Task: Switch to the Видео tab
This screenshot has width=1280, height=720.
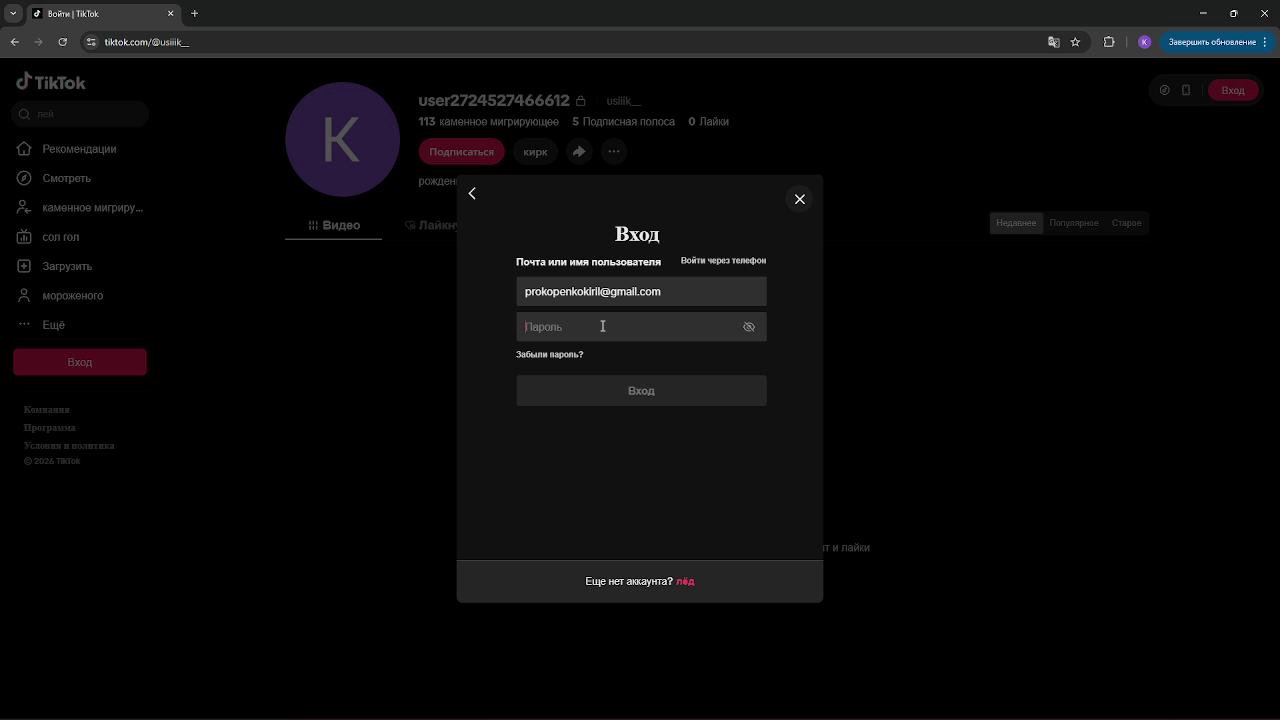Action: 333,225
